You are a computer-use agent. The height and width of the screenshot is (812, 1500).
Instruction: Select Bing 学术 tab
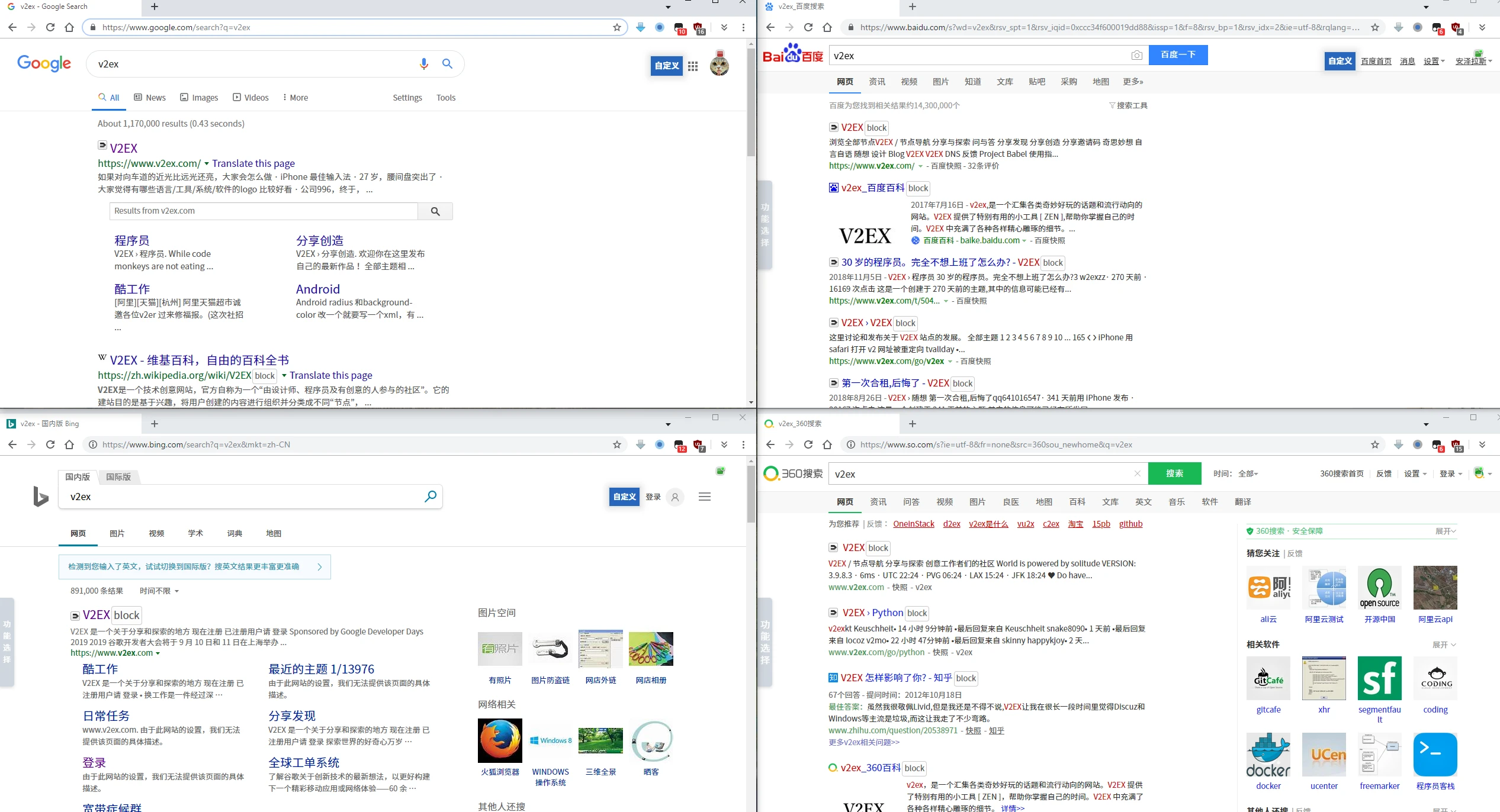tap(195, 533)
